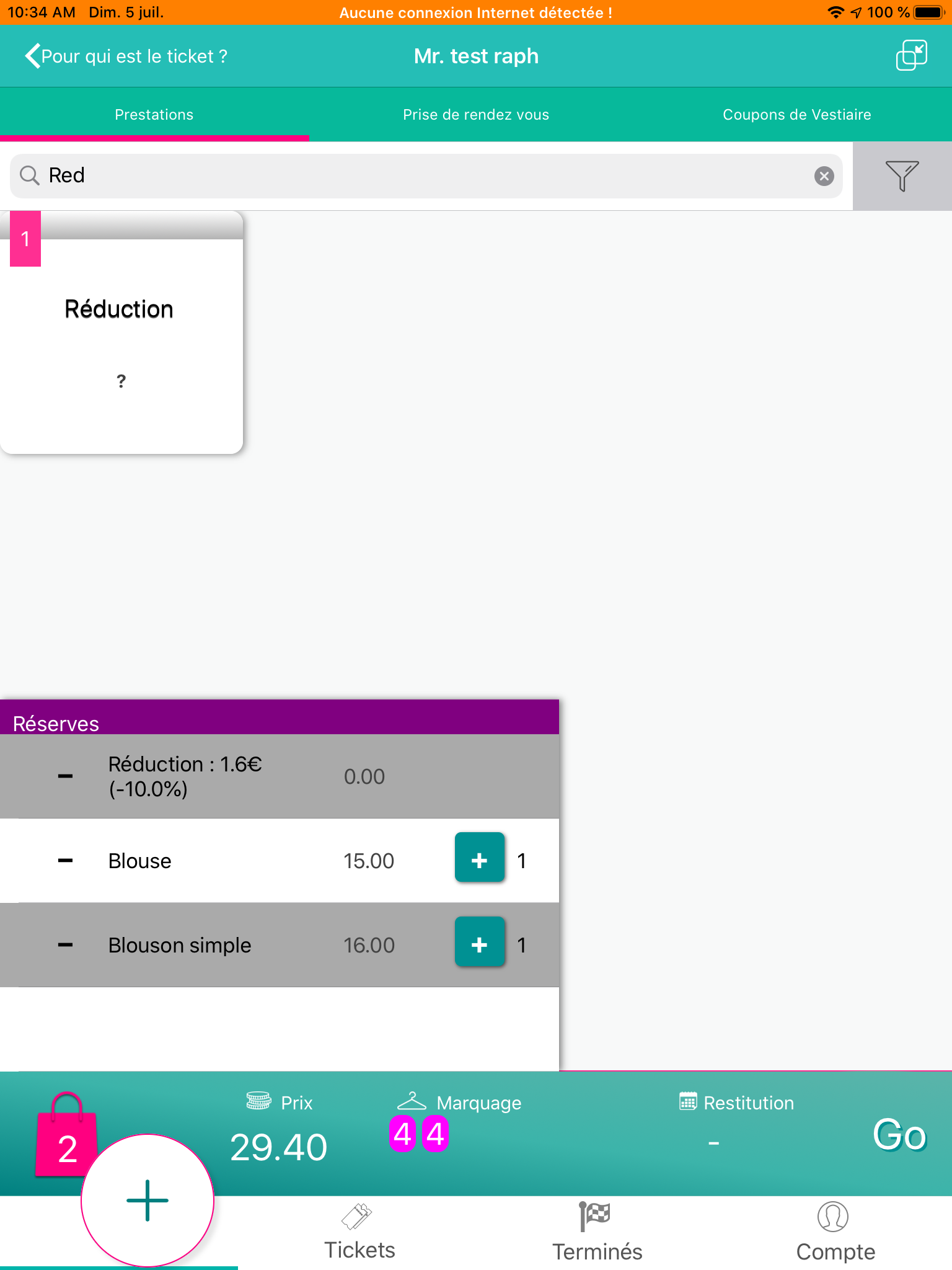Select the Blouse item name
The width and height of the screenshot is (952, 1270).
tap(140, 861)
